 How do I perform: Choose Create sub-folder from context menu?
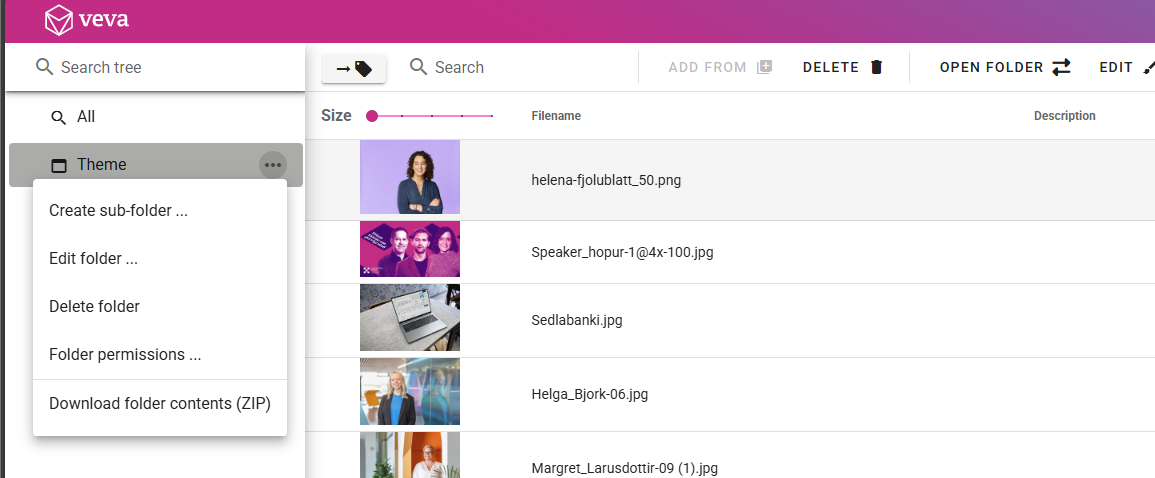[118, 211]
